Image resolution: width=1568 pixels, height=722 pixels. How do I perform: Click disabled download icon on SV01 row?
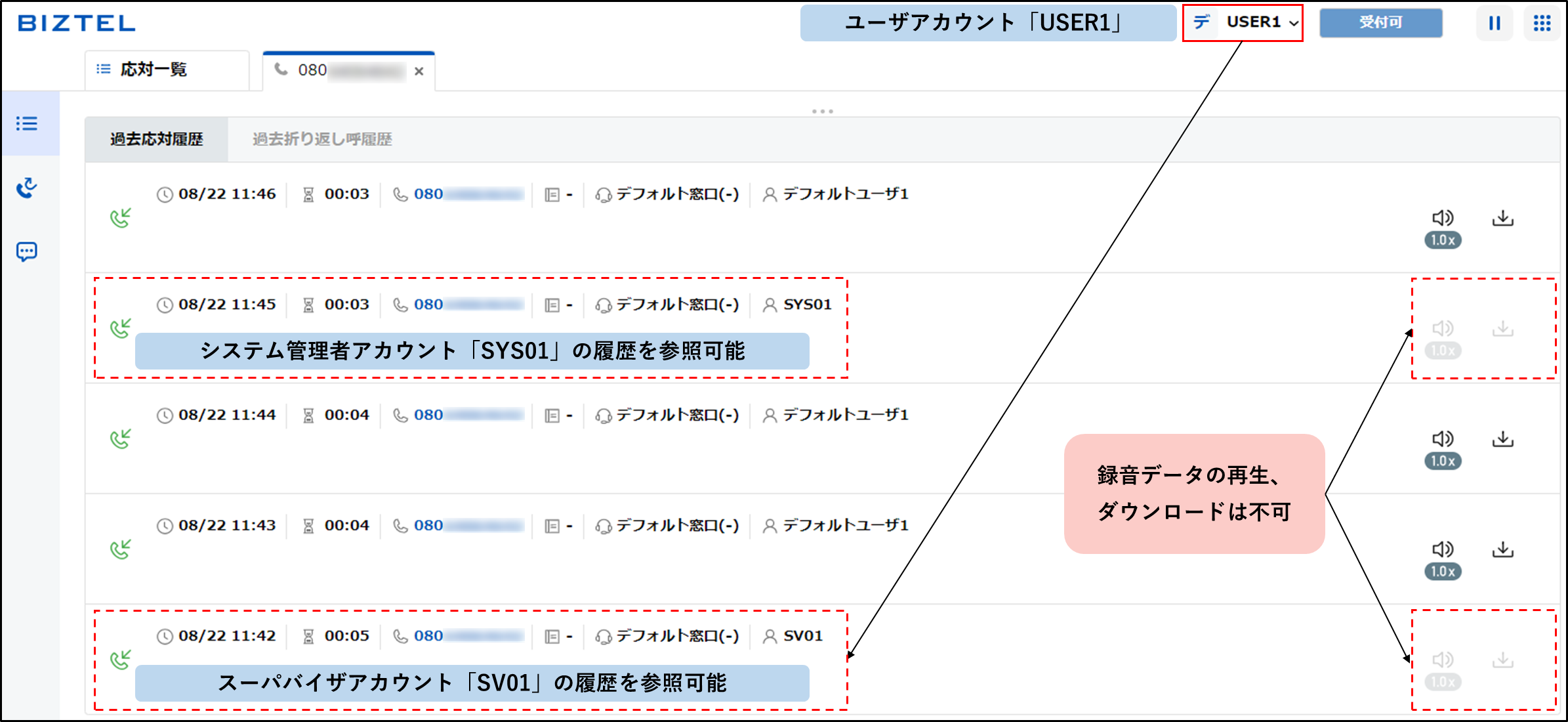(1503, 660)
